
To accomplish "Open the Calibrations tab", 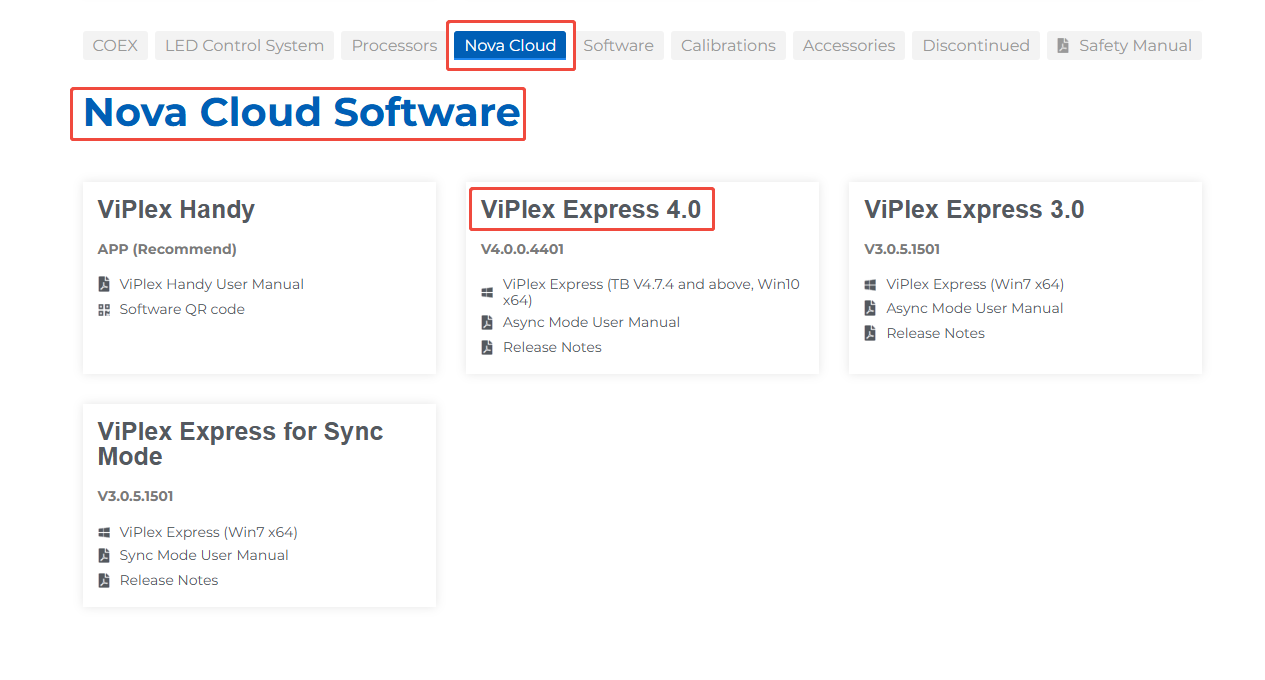I will 728,45.
